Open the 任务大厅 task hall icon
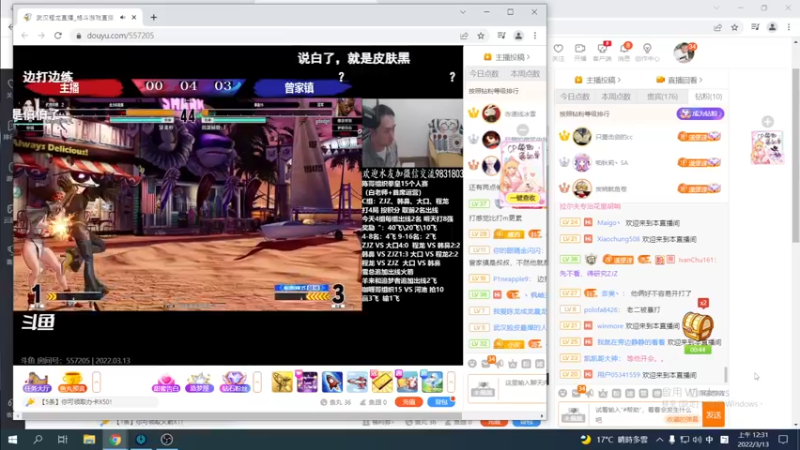 (37, 382)
